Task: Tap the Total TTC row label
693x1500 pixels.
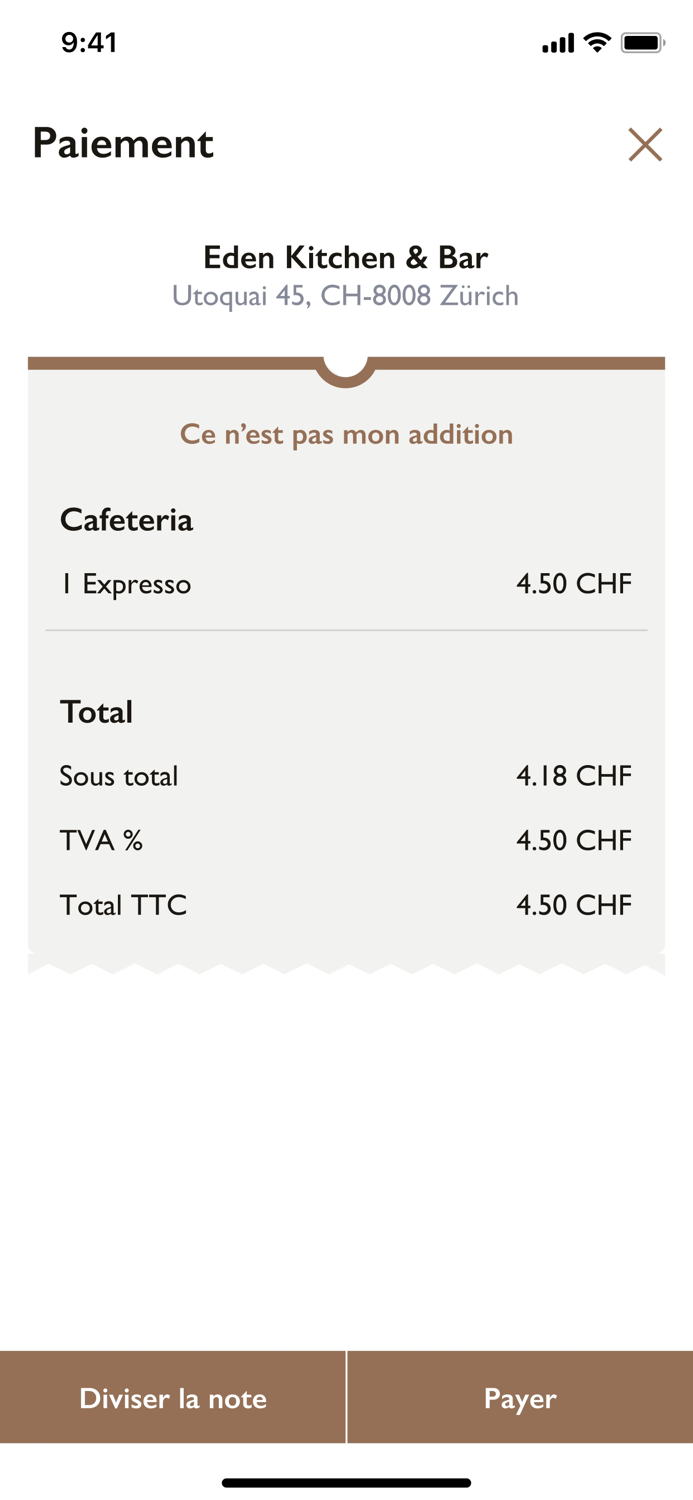Action: tap(123, 906)
